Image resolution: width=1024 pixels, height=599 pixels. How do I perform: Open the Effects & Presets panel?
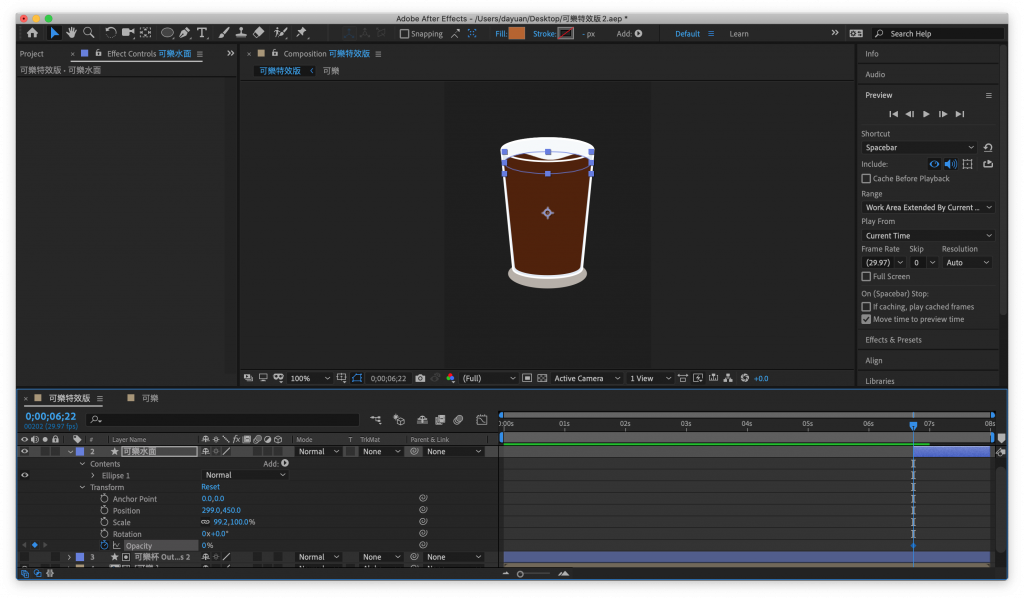pyautogui.click(x=893, y=340)
